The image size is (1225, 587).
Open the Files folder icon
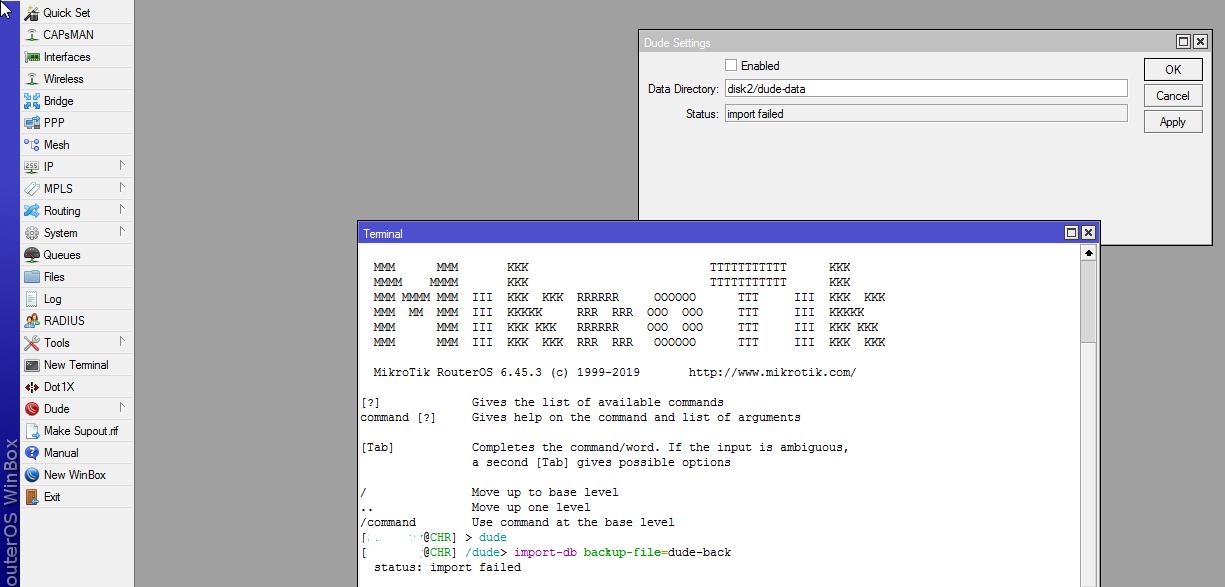click(x=32, y=277)
